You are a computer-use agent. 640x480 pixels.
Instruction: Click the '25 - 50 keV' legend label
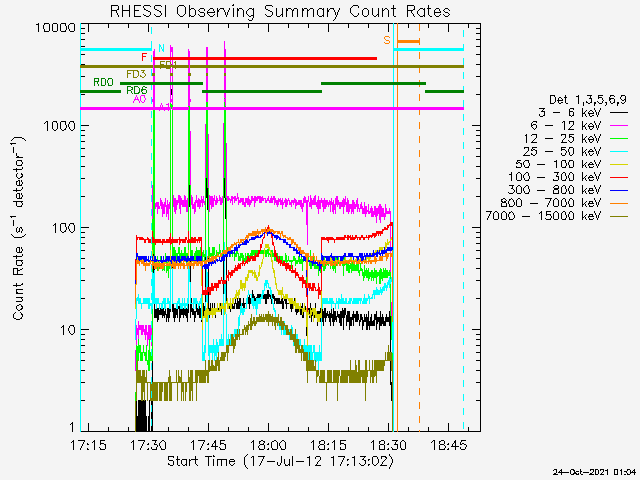coord(562,152)
